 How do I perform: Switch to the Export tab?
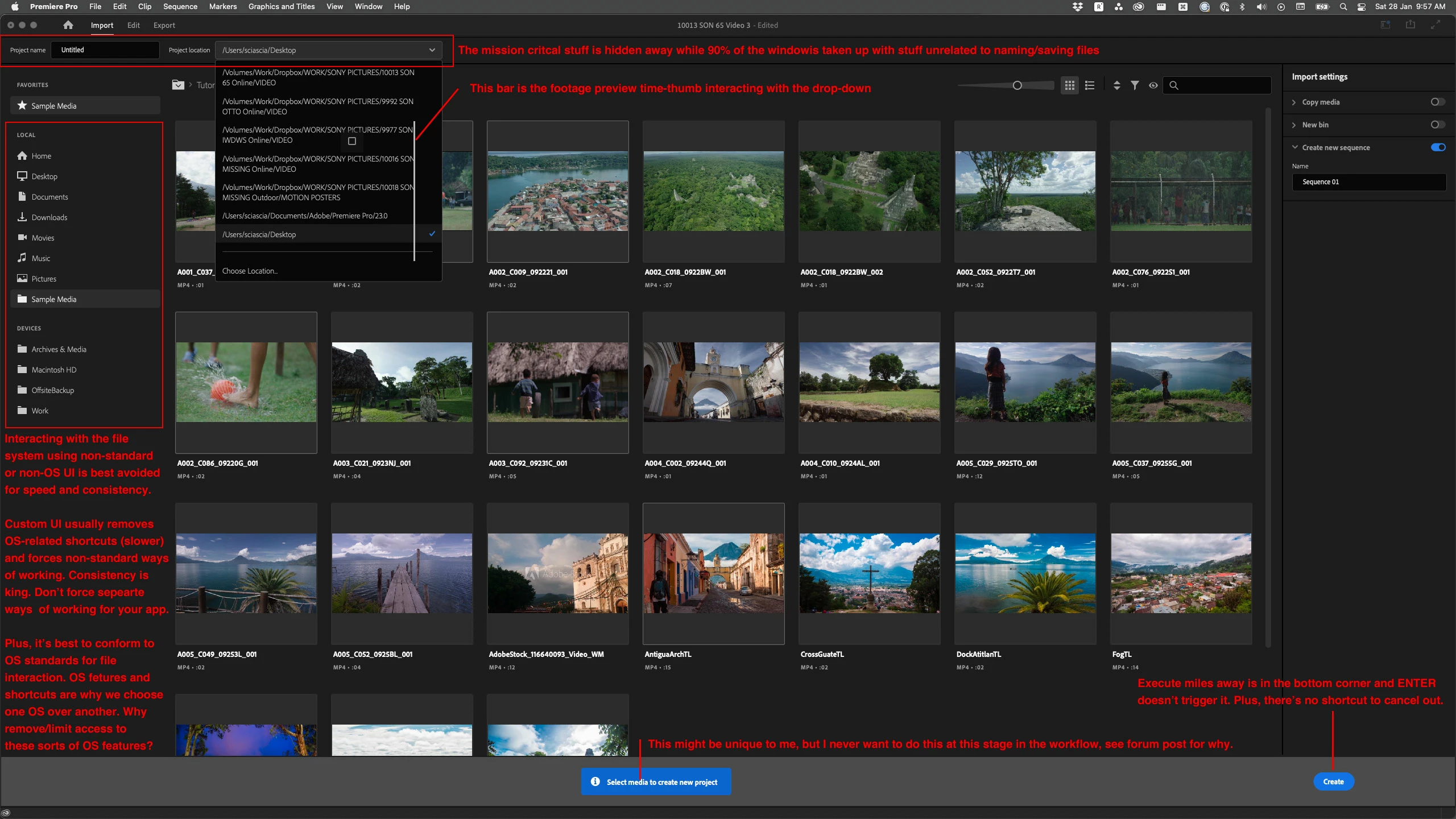(164, 25)
